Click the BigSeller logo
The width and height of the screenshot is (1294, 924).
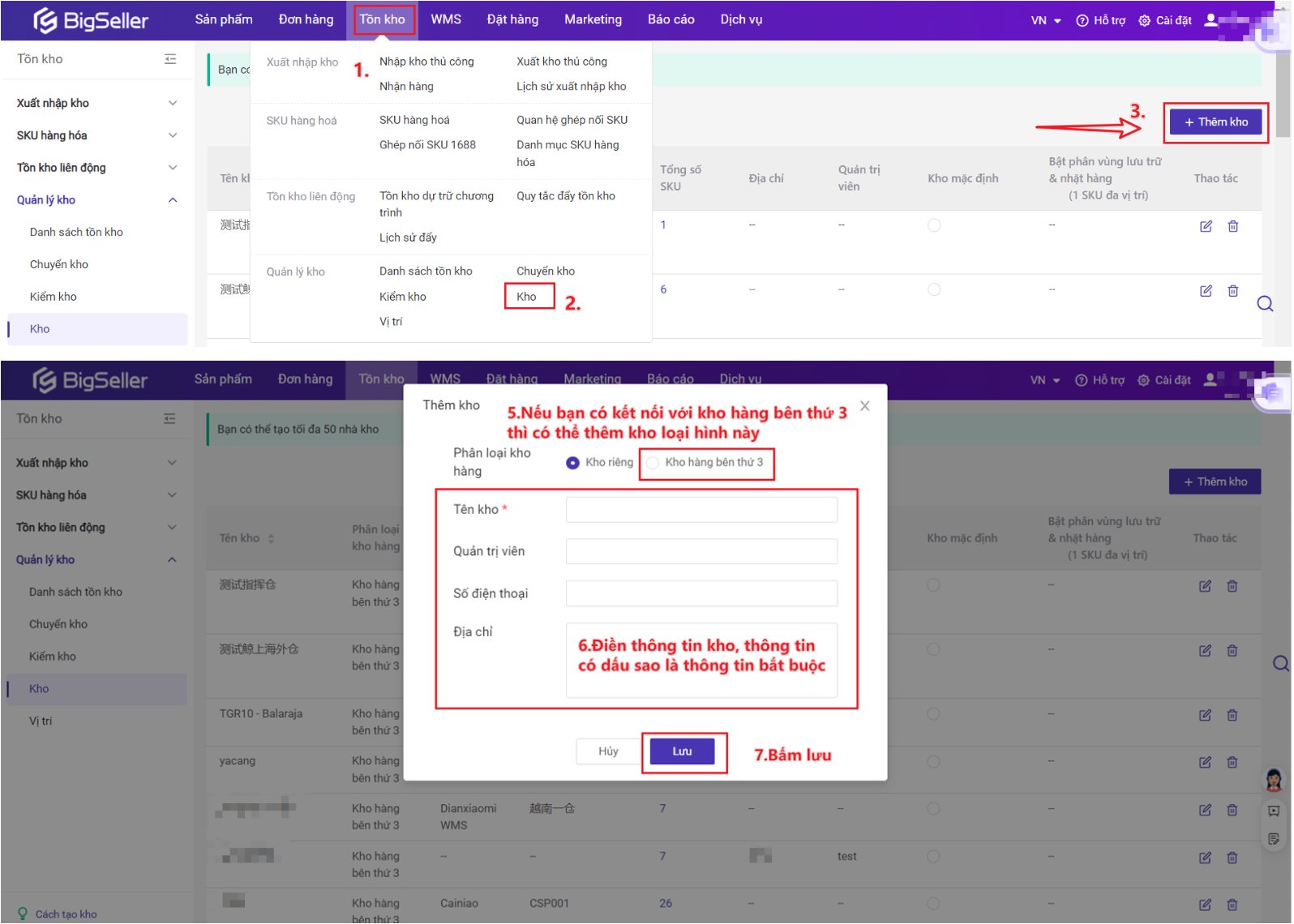tap(90, 20)
